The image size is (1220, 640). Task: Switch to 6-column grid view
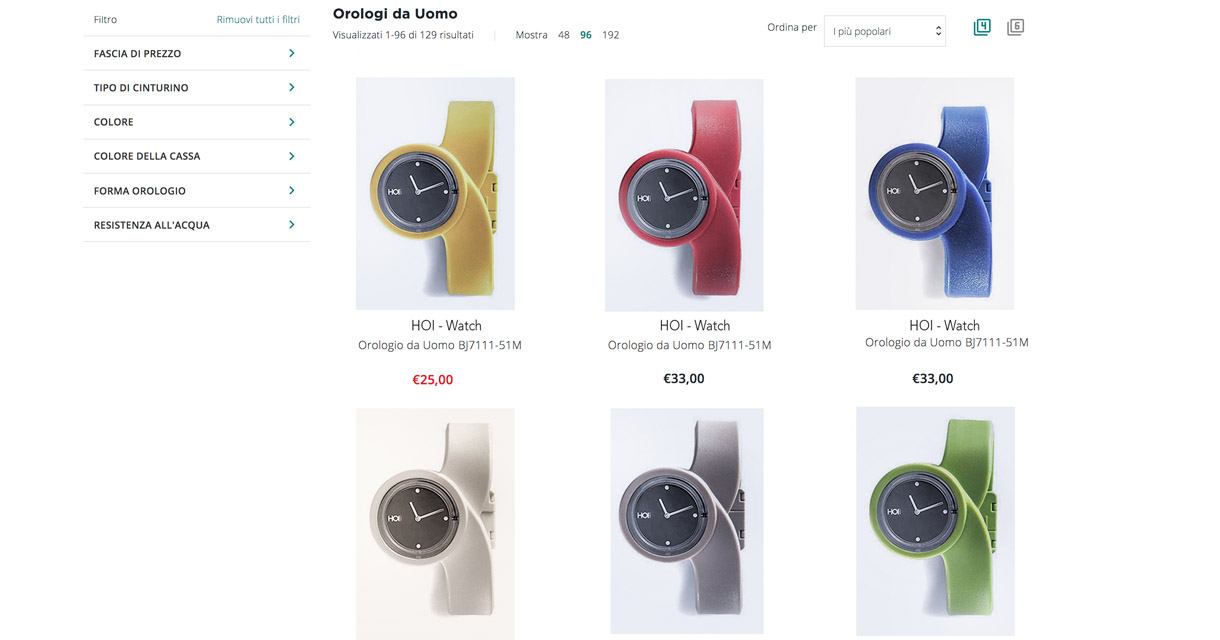click(x=1015, y=28)
